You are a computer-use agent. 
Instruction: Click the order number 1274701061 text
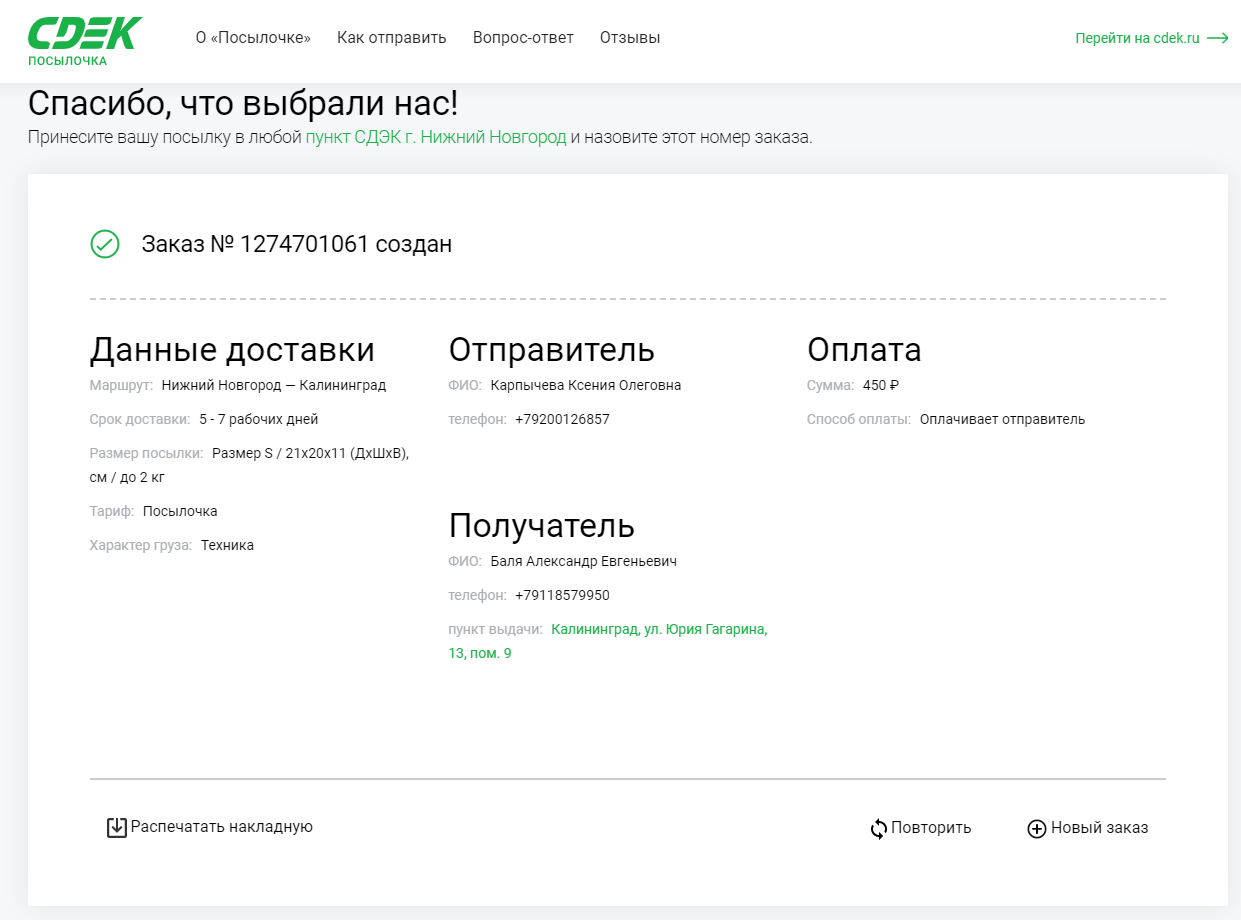click(x=305, y=244)
